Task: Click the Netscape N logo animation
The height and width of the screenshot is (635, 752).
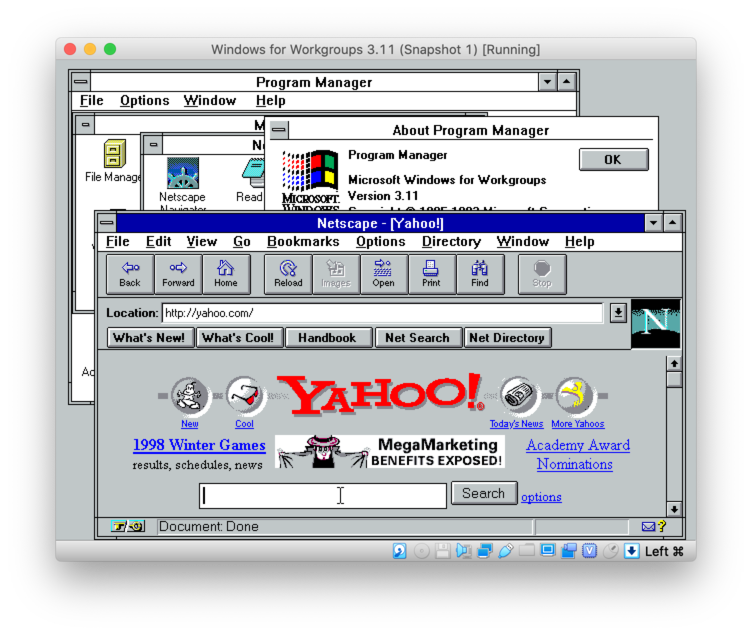Action: [x=655, y=324]
